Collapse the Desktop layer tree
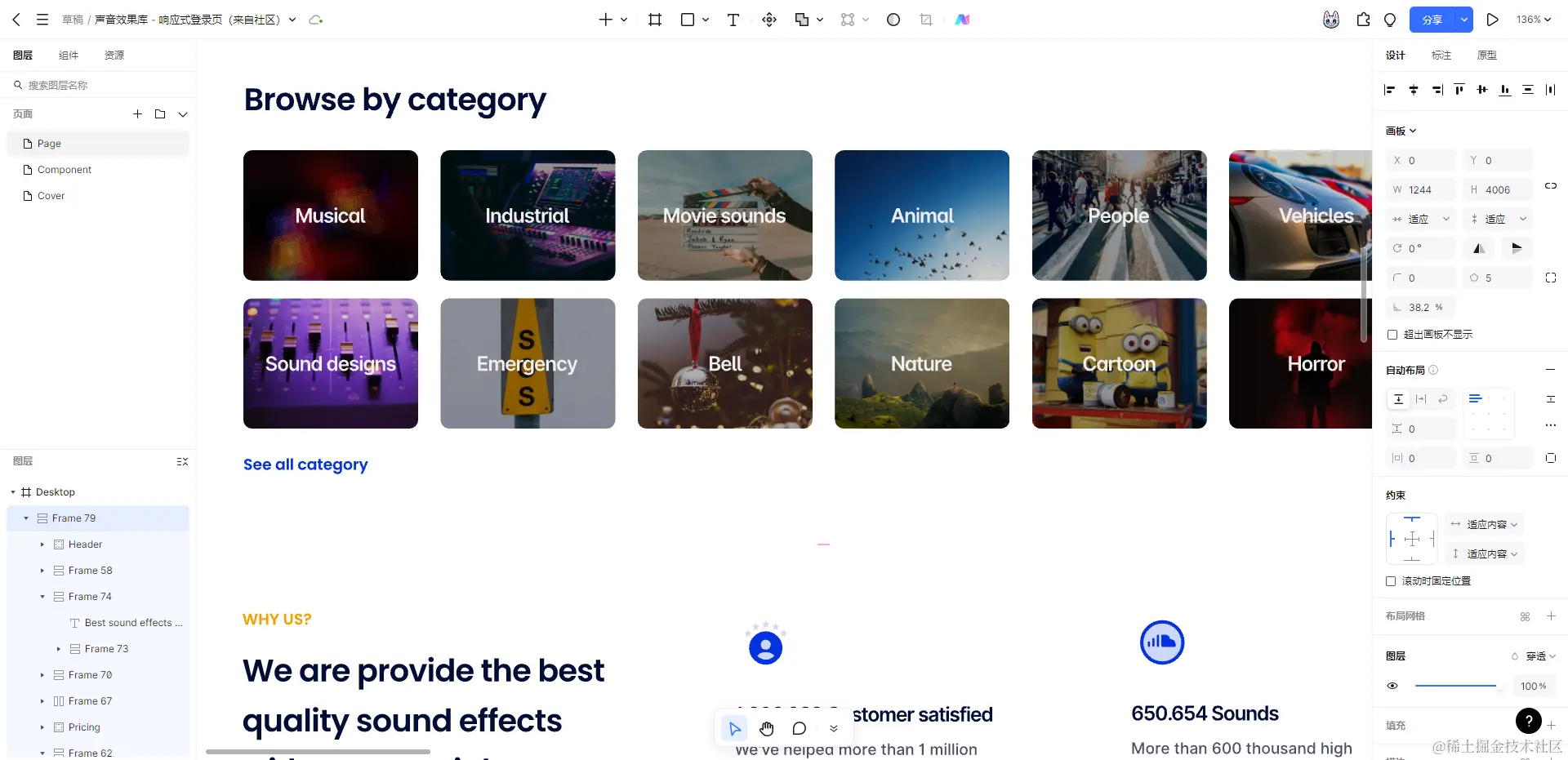The image size is (1568, 760). tap(13, 492)
